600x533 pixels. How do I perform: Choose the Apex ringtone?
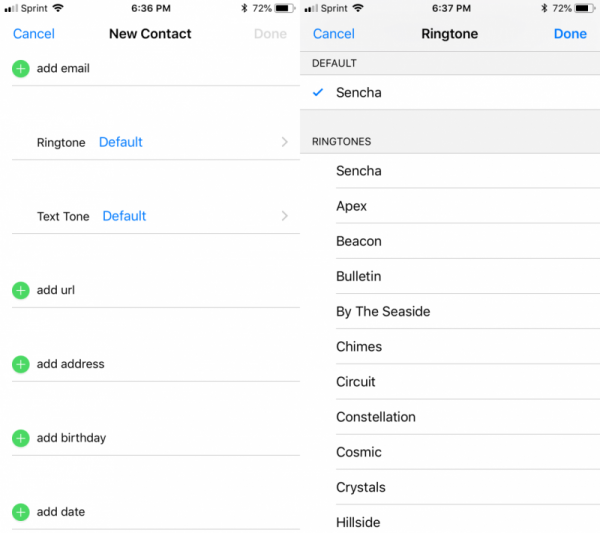pyautogui.click(x=352, y=206)
